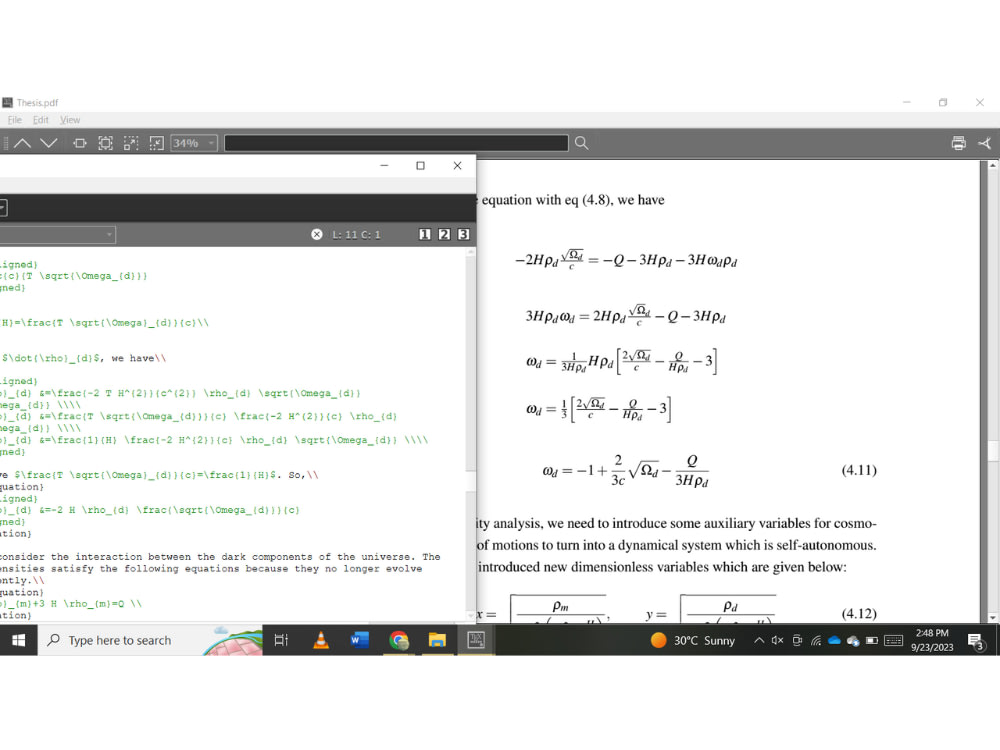This screenshot has height=750, width=1000.
Task: Click inside the toolbar search field
Action: (395, 142)
